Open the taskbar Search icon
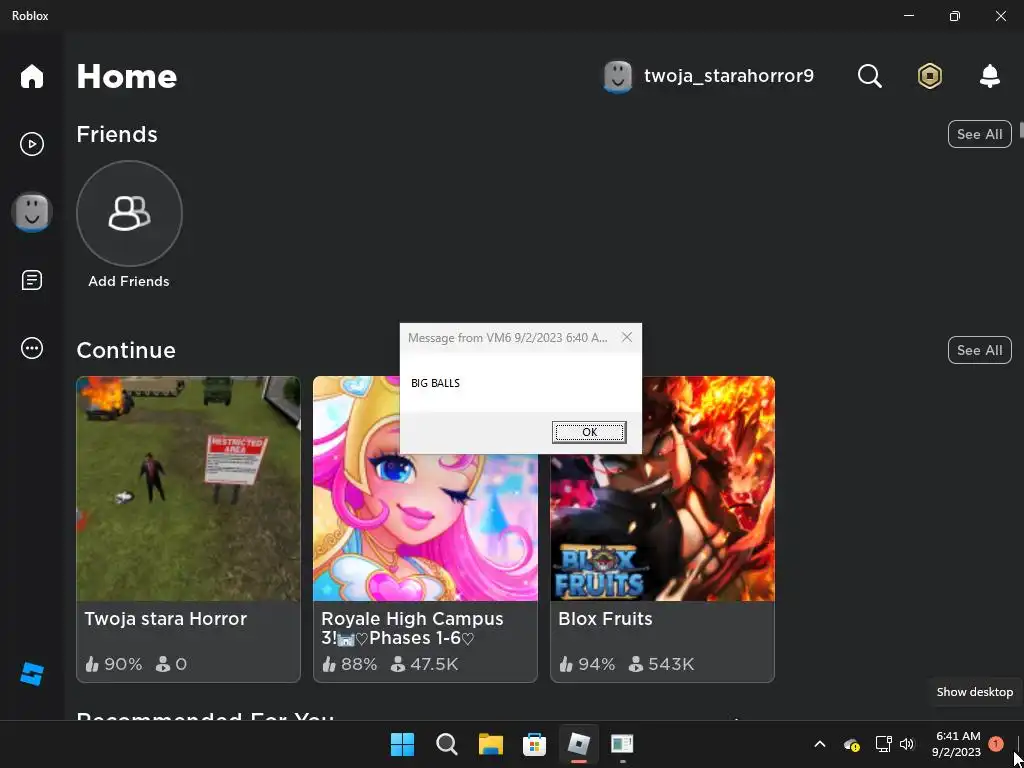The height and width of the screenshot is (768, 1024). point(447,744)
